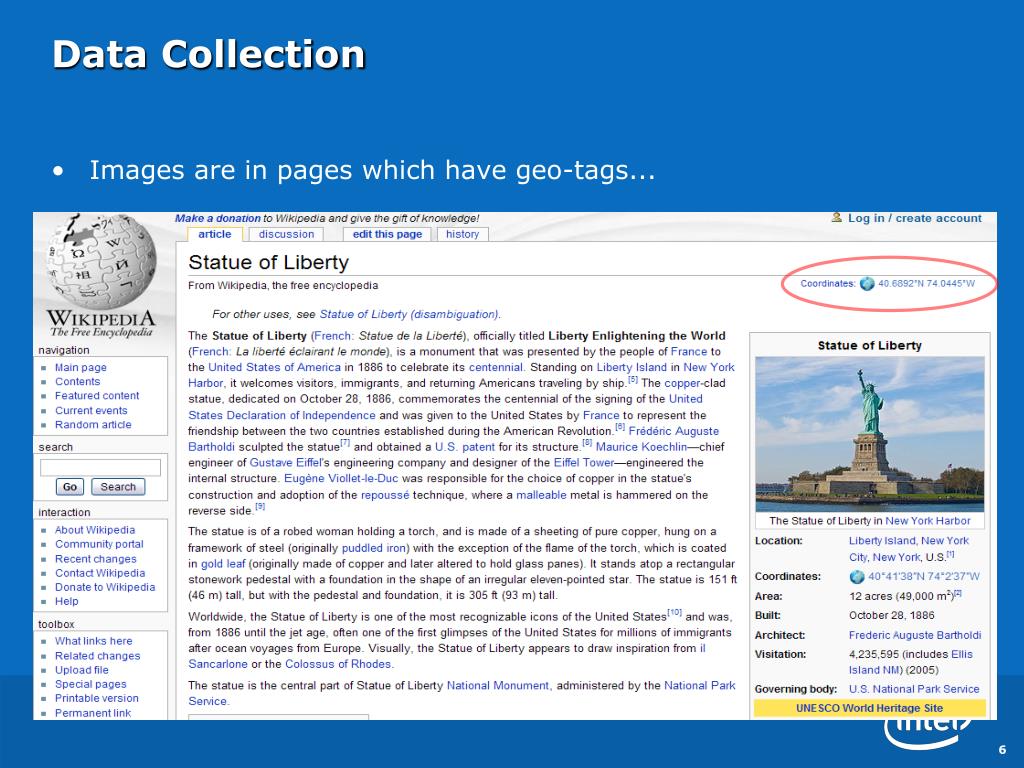Open Related changes in toolbox

click(x=97, y=656)
